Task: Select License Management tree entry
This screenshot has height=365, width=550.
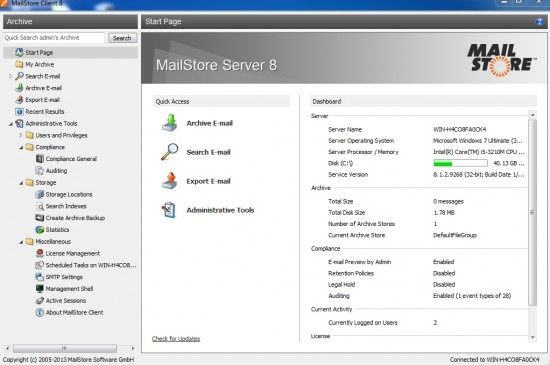Action: coord(73,253)
